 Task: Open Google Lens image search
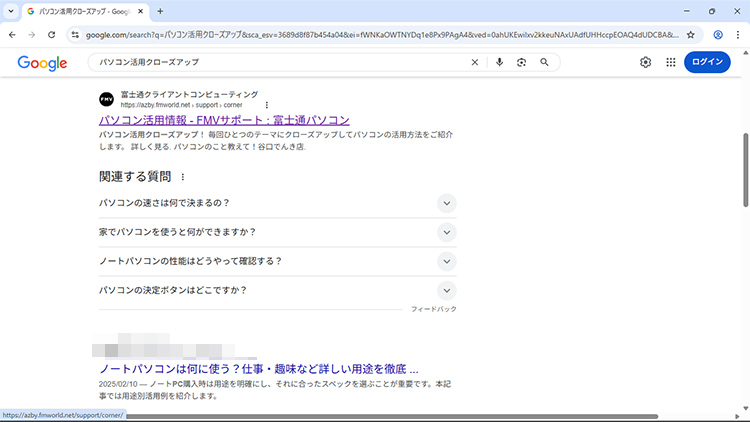click(521, 62)
